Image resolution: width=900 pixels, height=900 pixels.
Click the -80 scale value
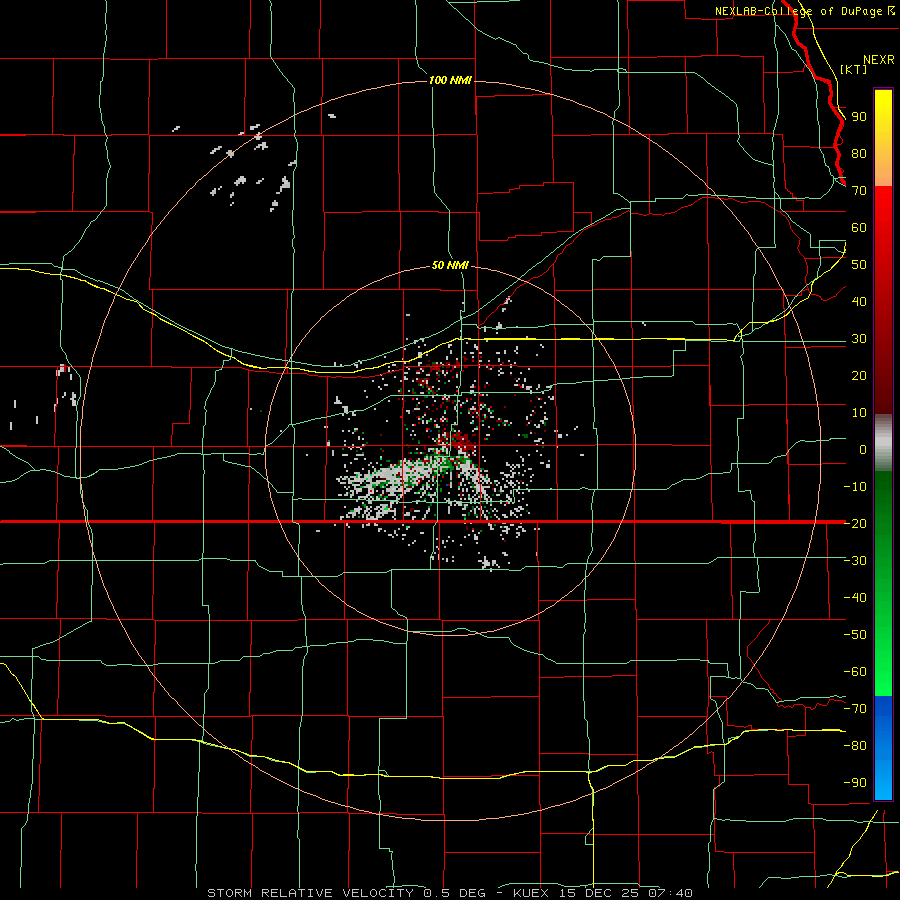pyautogui.click(x=855, y=746)
